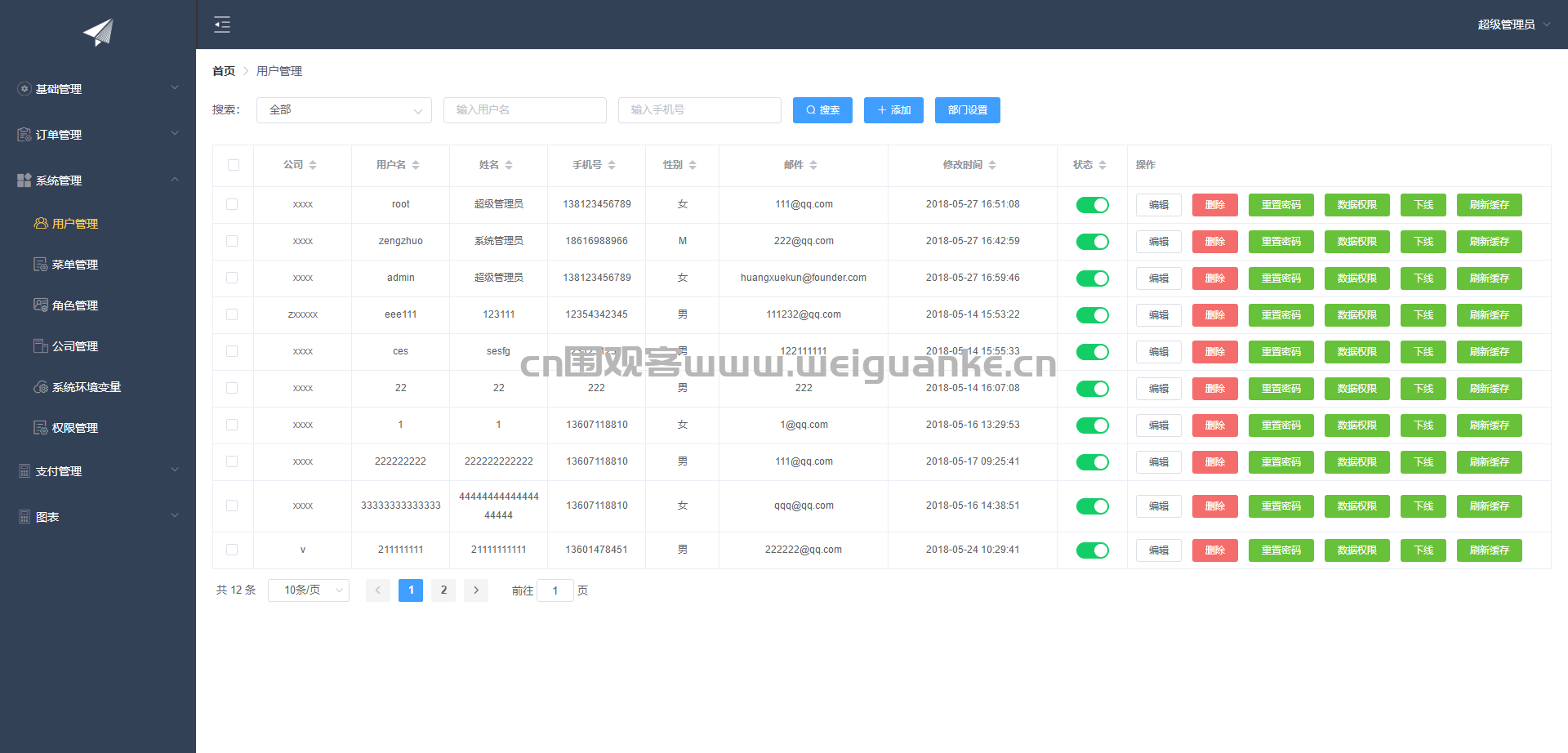Open 超级管理员 account dropdown
The width and height of the screenshot is (1568, 753).
click(1513, 25)
